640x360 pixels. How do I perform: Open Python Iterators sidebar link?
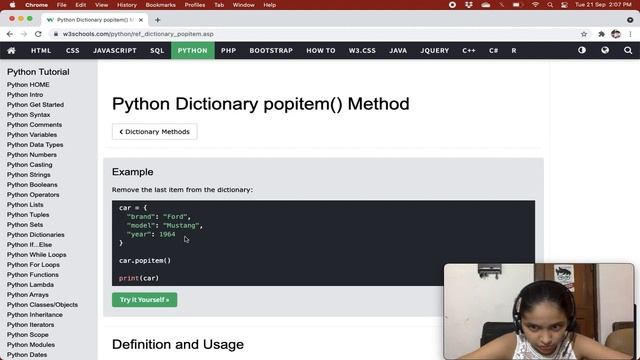click(x=31, y=324)
